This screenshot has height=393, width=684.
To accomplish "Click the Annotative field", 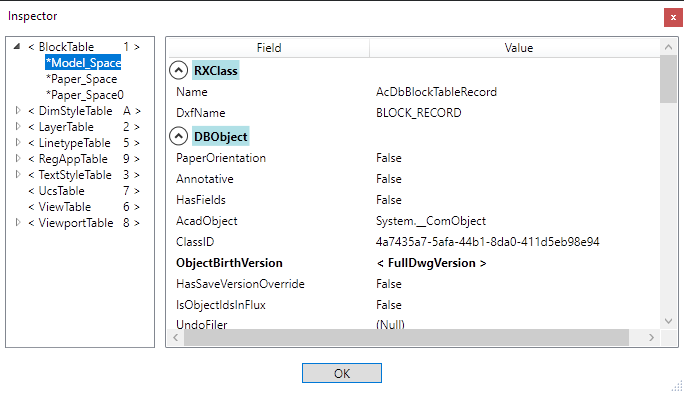I will [205, 179].
